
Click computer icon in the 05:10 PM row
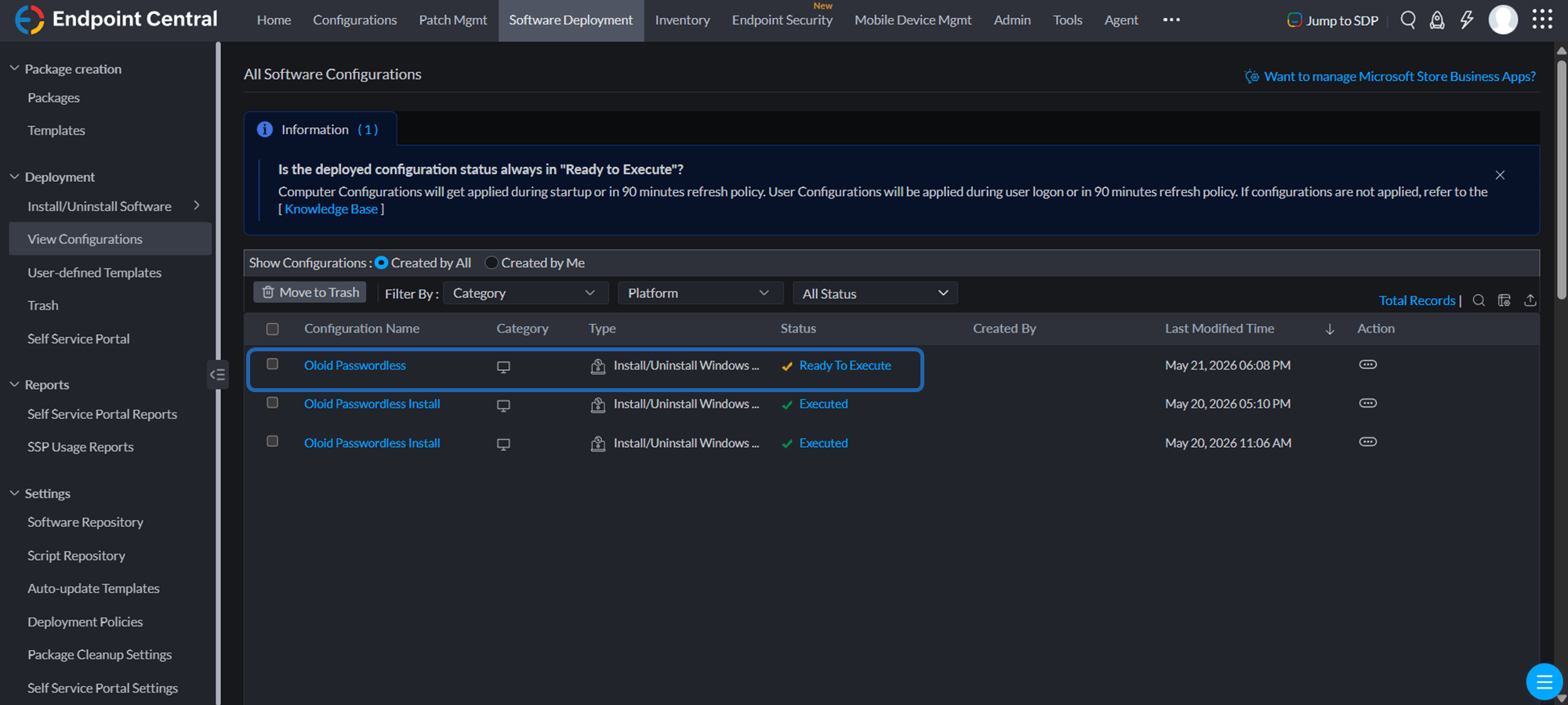point(503,405)
